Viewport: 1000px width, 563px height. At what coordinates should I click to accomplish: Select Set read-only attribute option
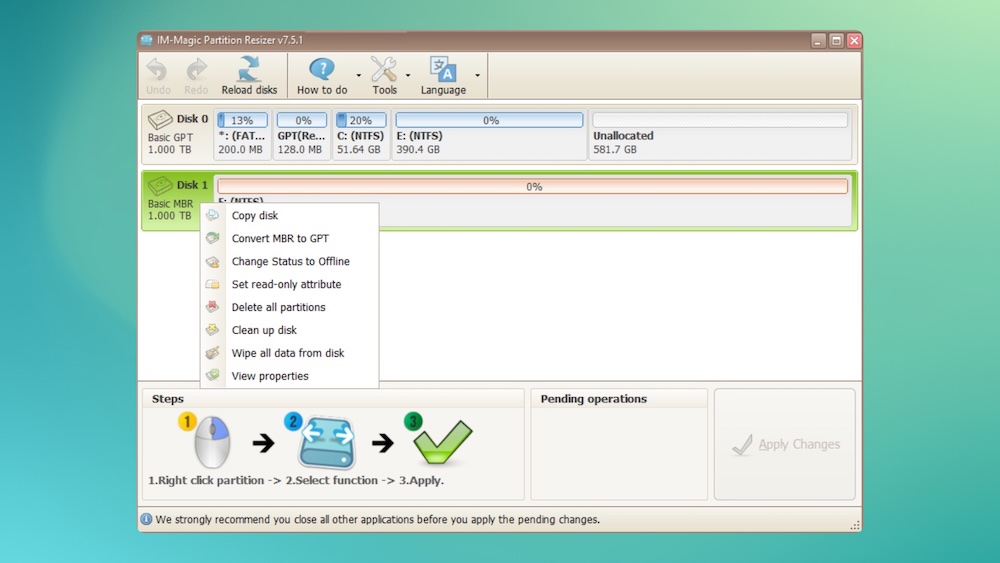tap(286, 284)
